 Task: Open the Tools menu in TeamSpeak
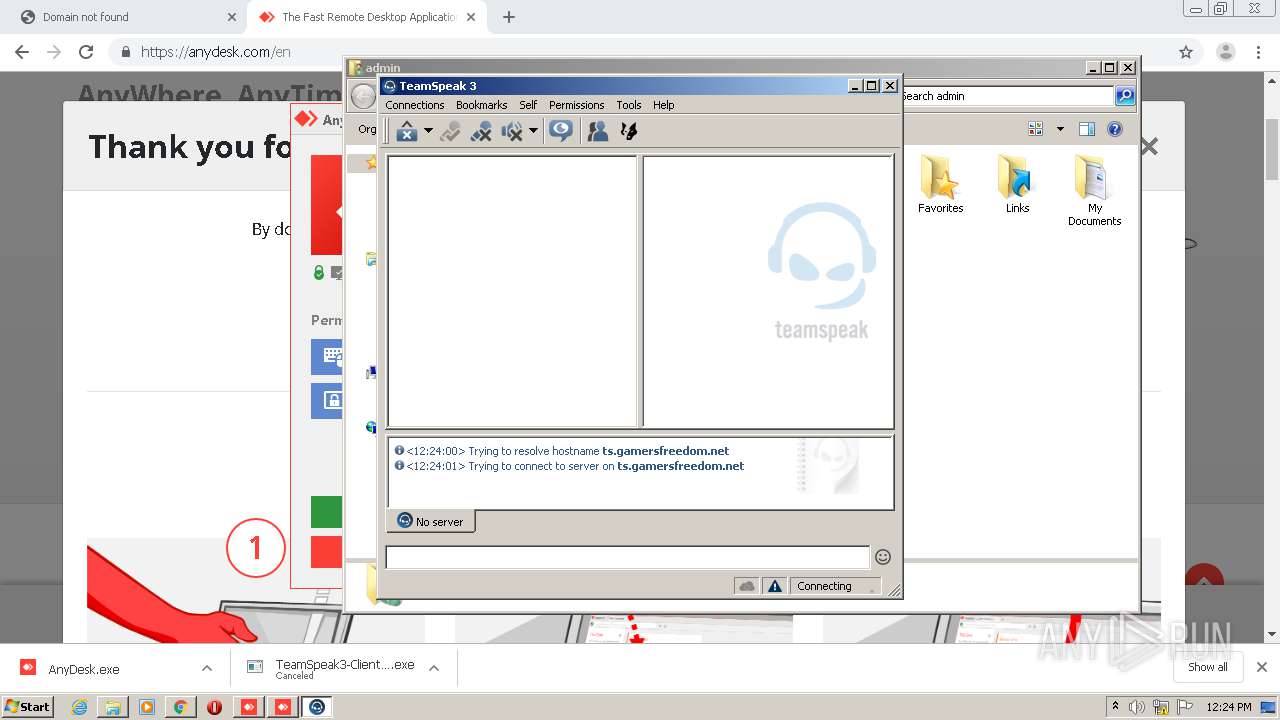tap(629, 105)
